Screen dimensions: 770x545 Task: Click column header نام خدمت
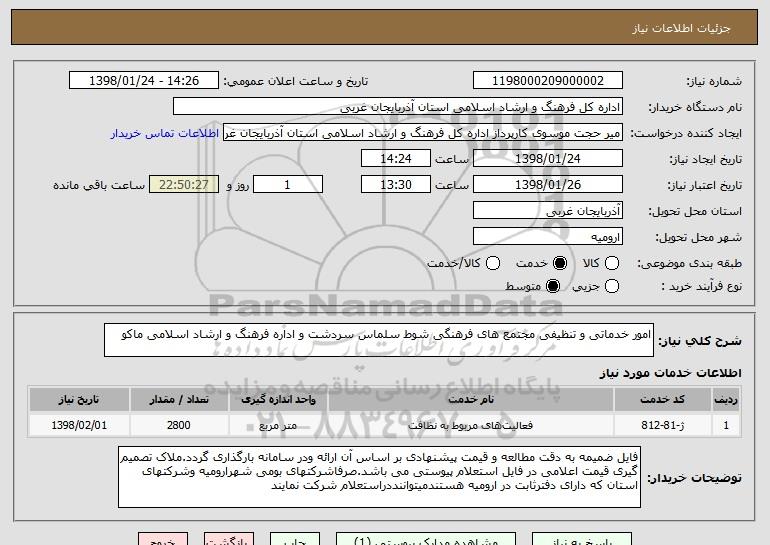click(470, 400)
